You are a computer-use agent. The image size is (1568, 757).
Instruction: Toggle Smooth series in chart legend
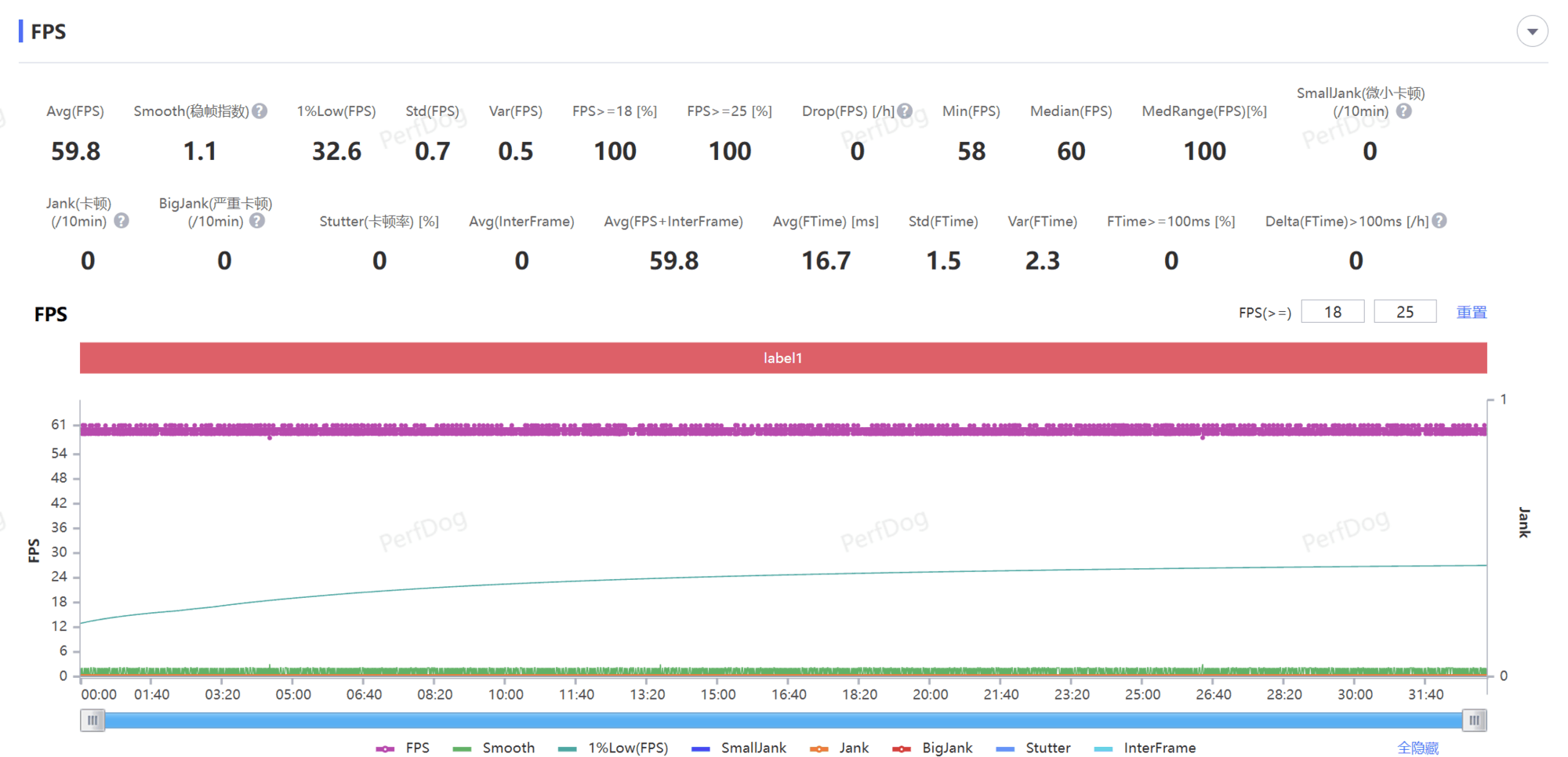click(x=494, y=748)
